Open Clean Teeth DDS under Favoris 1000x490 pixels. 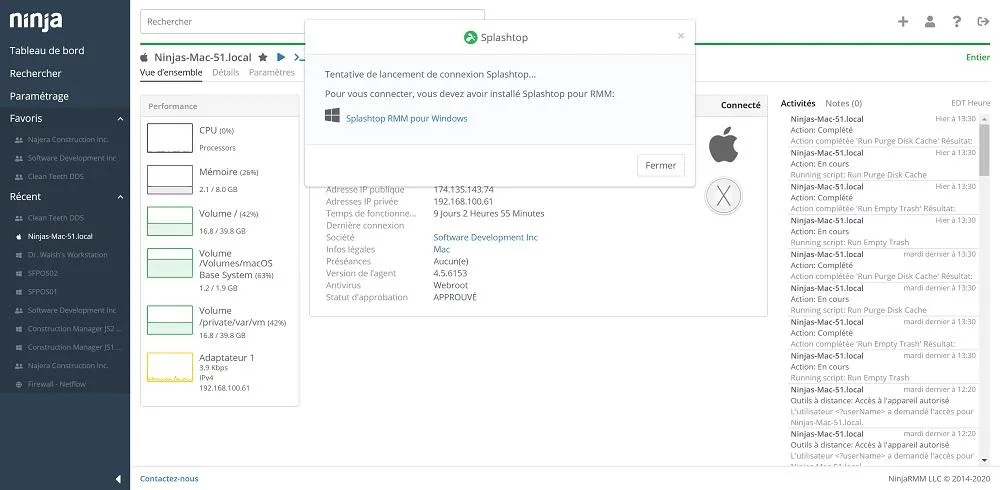click(x=55, y=177)
